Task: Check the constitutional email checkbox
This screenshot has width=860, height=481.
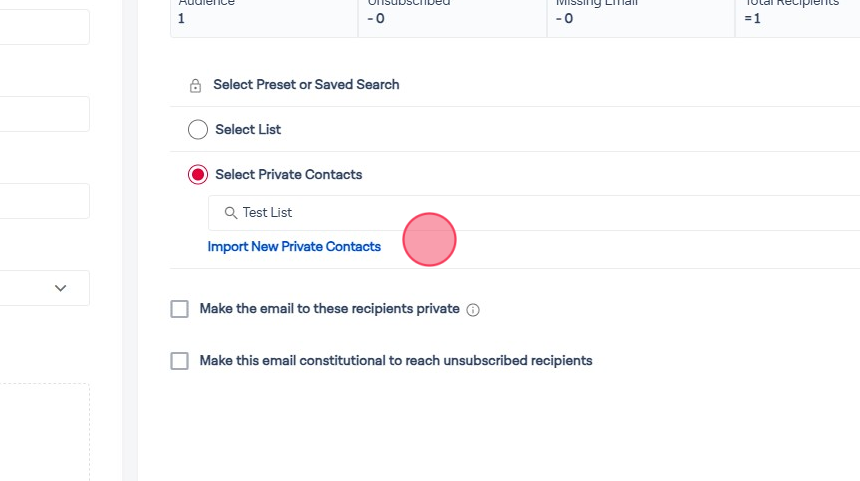Action: [180, 361]
